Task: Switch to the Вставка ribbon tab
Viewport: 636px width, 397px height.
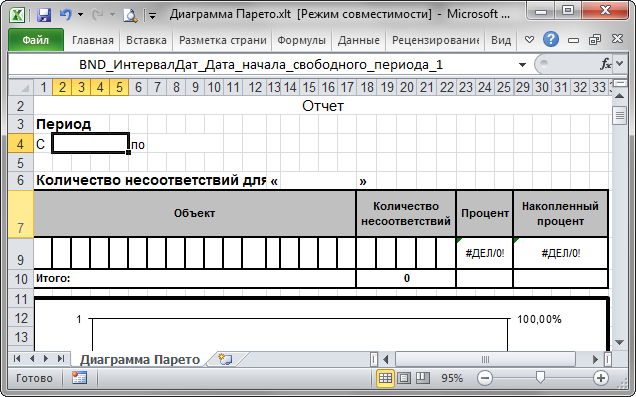Action: point(146,40)
